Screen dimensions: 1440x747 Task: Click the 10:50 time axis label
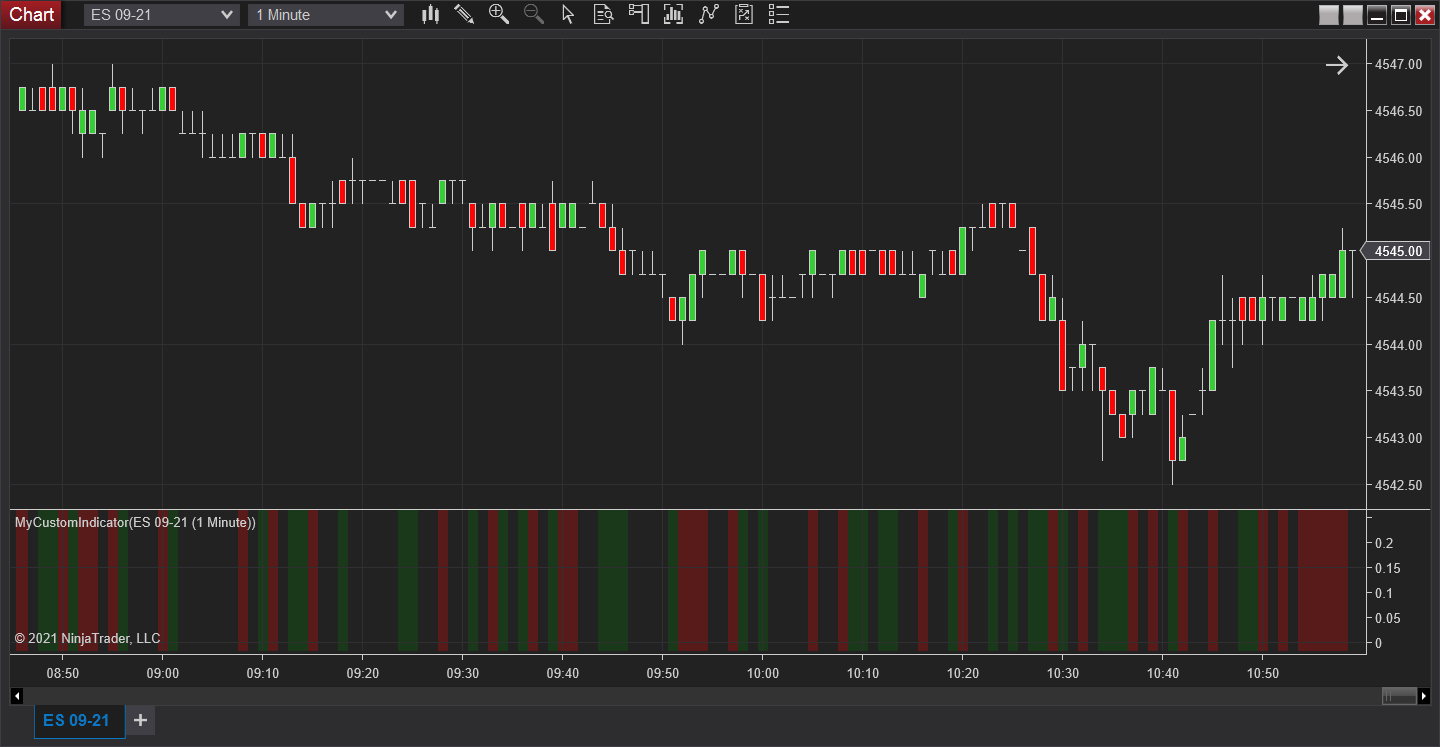click(1263, 674)
